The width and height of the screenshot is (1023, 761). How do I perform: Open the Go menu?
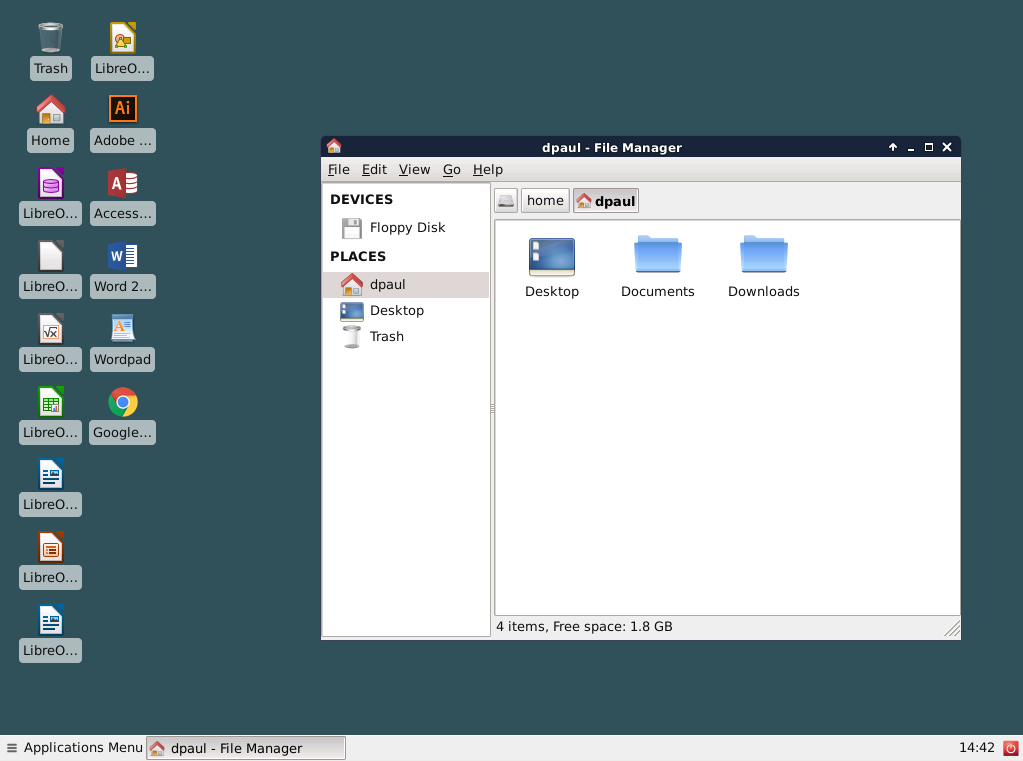coord(451,169)
